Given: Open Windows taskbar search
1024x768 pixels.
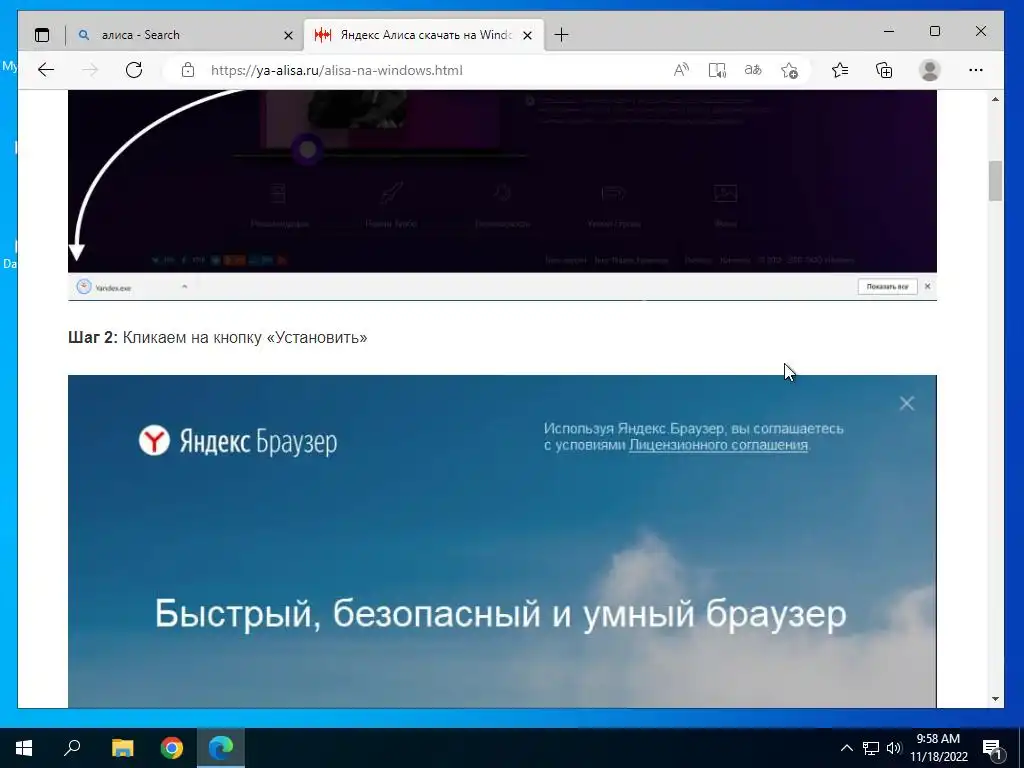Looking at the screenshot, I should (x=72, y=748).
